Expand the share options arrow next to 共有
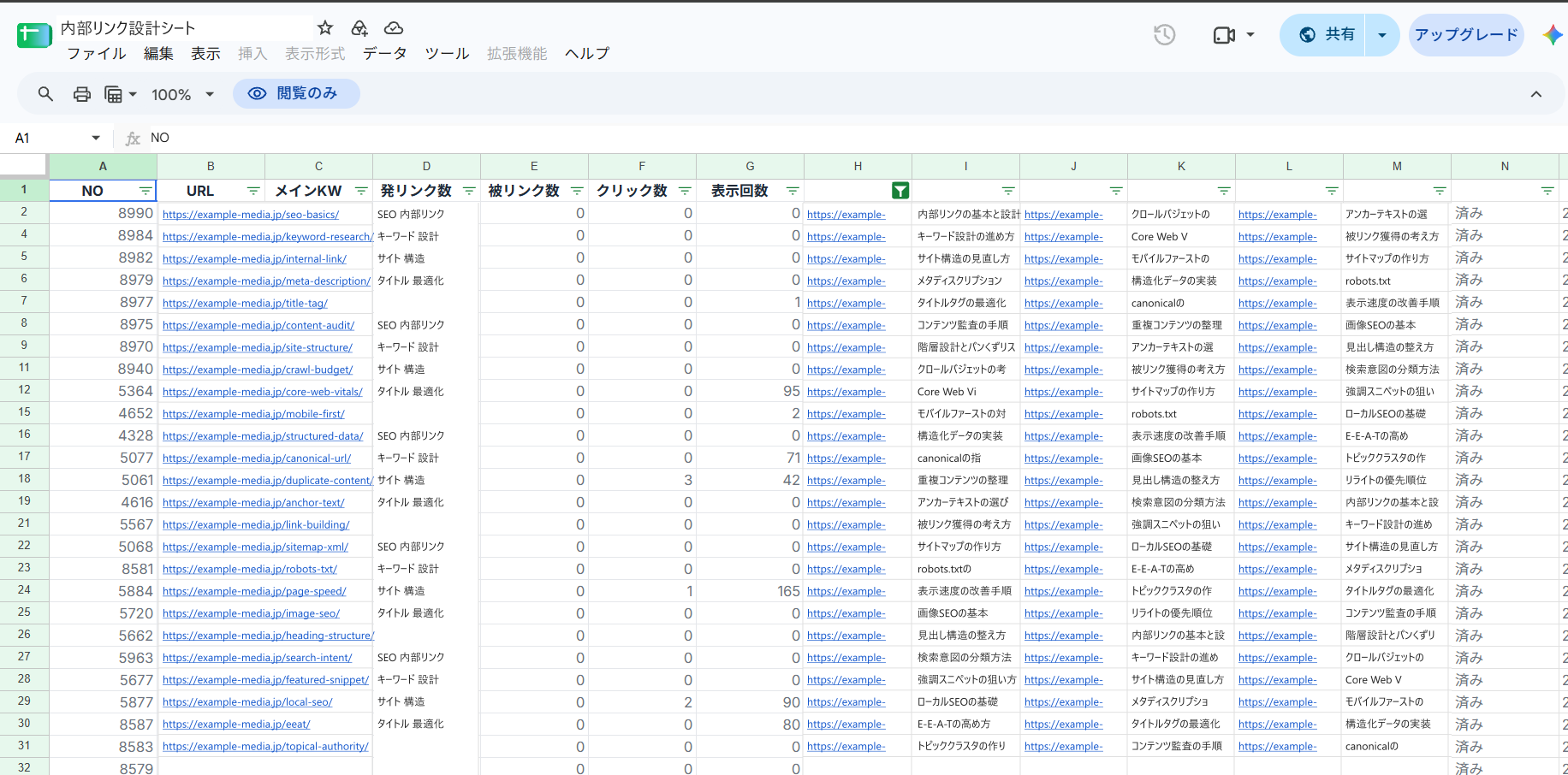The image size is (1568, 775). (x=1381, y=35)
